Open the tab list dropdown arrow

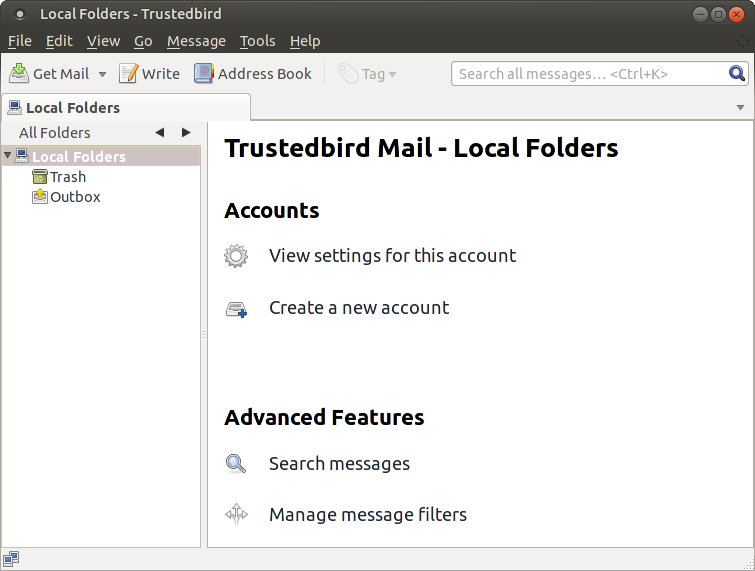(x=740, y=107)
